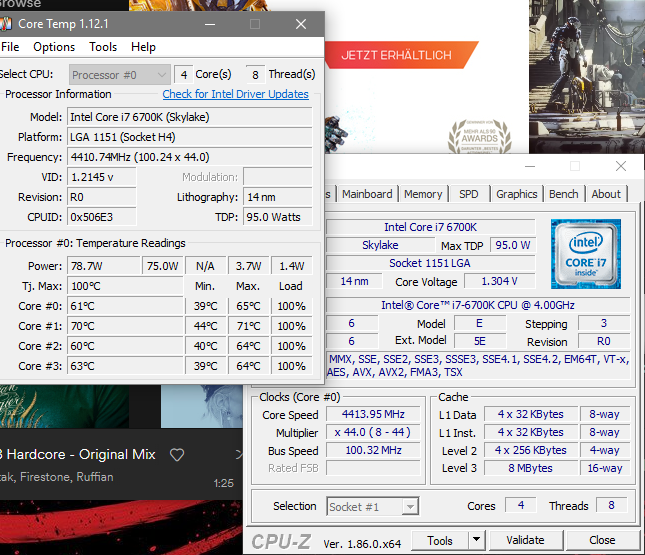Switch to SPD tab in CPU-Z

[x=469, y=194]
